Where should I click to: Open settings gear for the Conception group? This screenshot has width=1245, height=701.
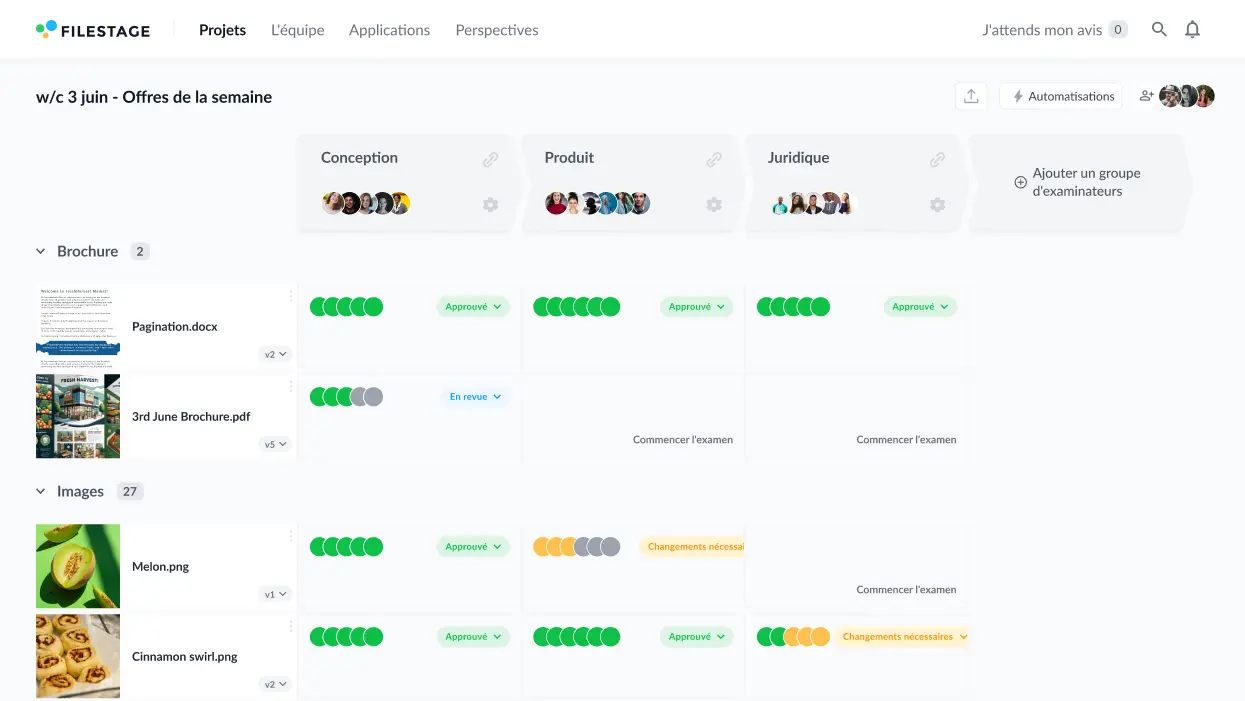(490, 204)
